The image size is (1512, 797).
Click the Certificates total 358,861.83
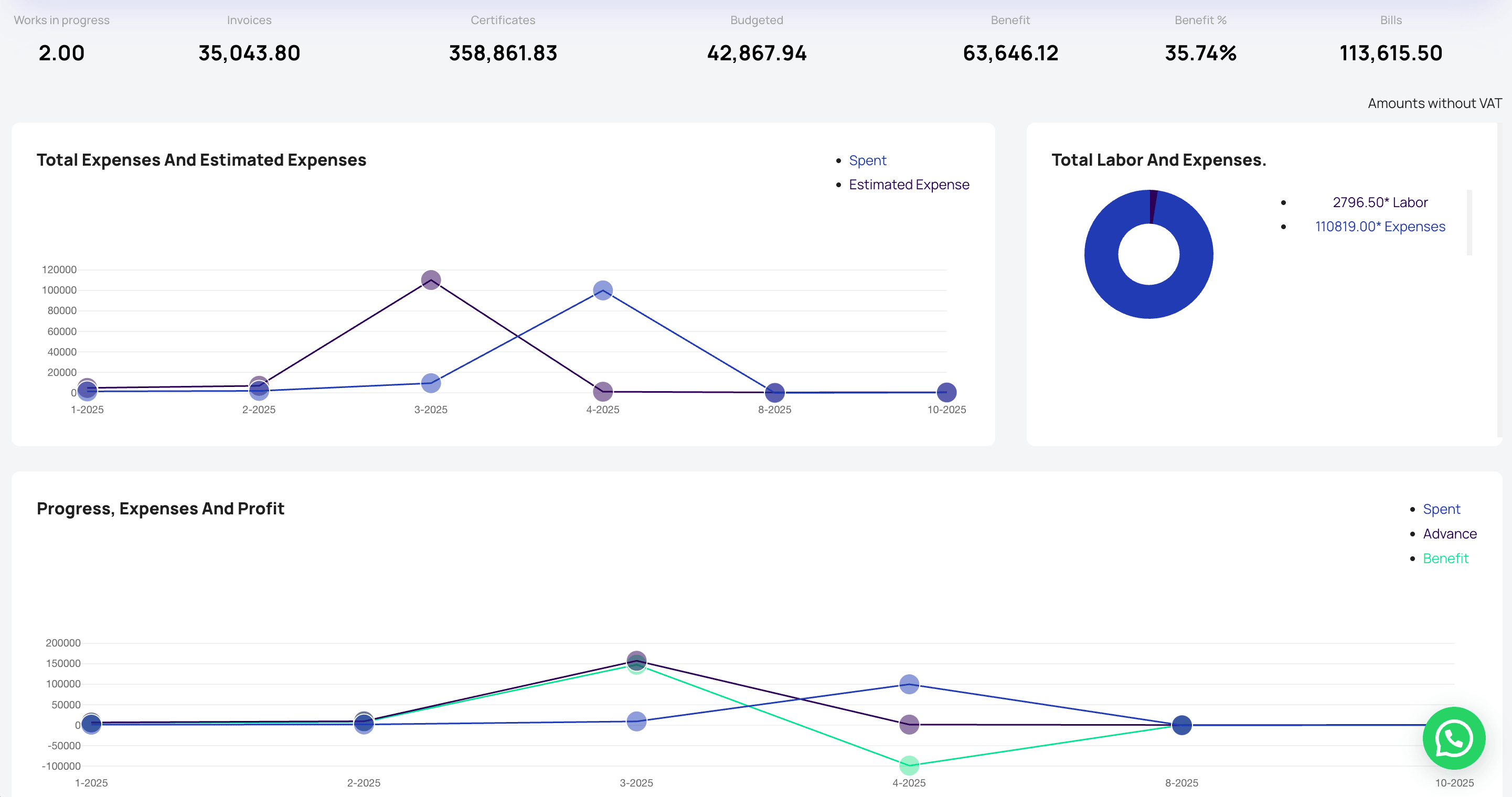tap(503, 53)
